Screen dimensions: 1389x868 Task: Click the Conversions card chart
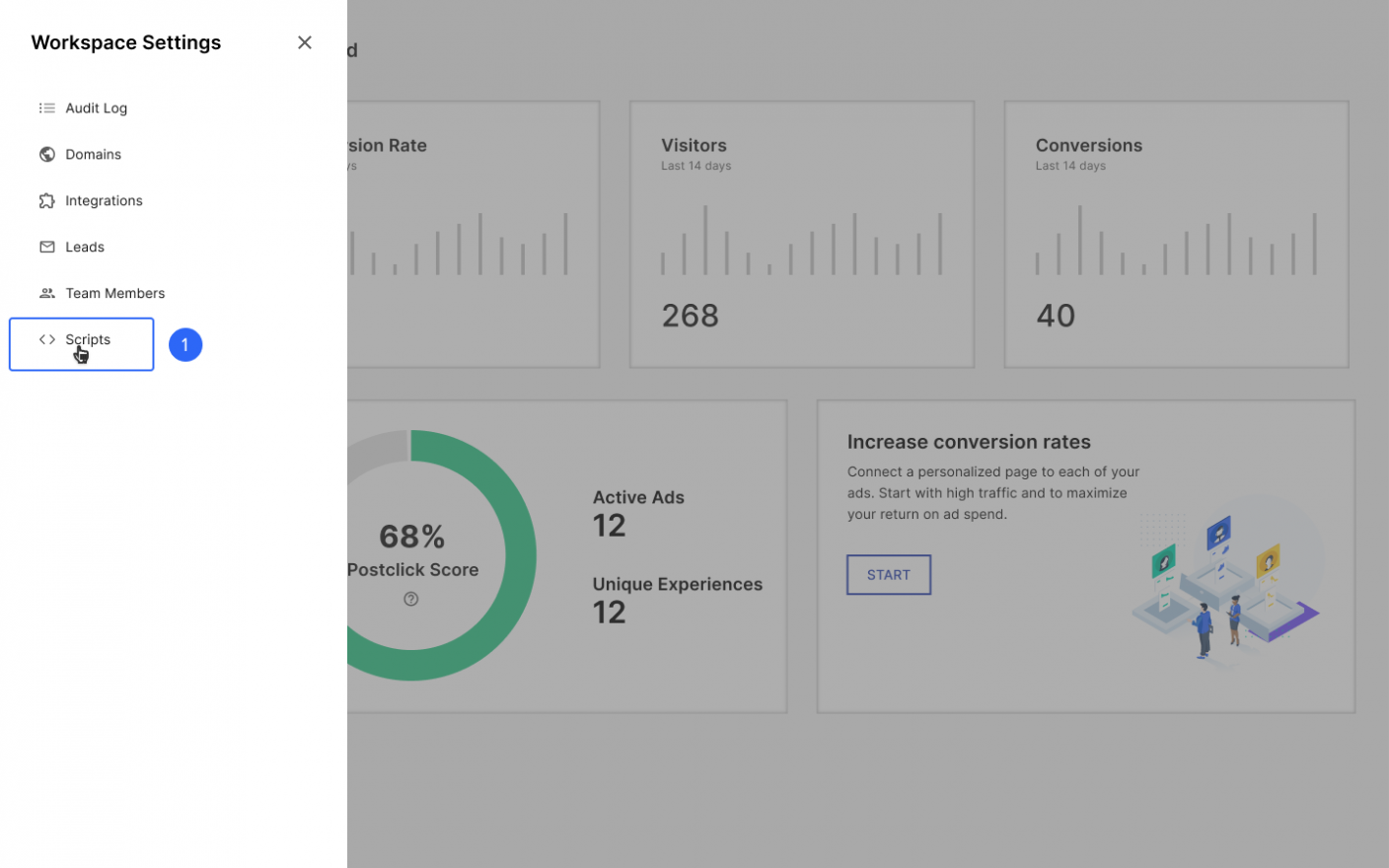click(x=1176, y=242)
